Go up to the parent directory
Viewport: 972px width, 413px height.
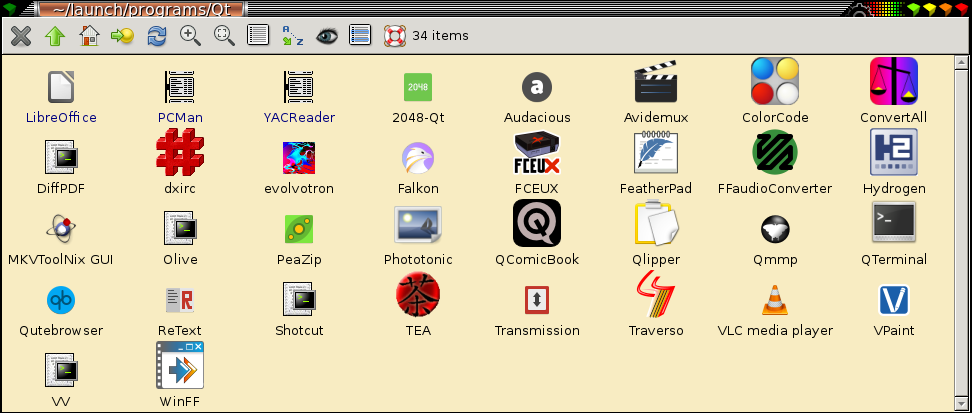tap(55, 35)
